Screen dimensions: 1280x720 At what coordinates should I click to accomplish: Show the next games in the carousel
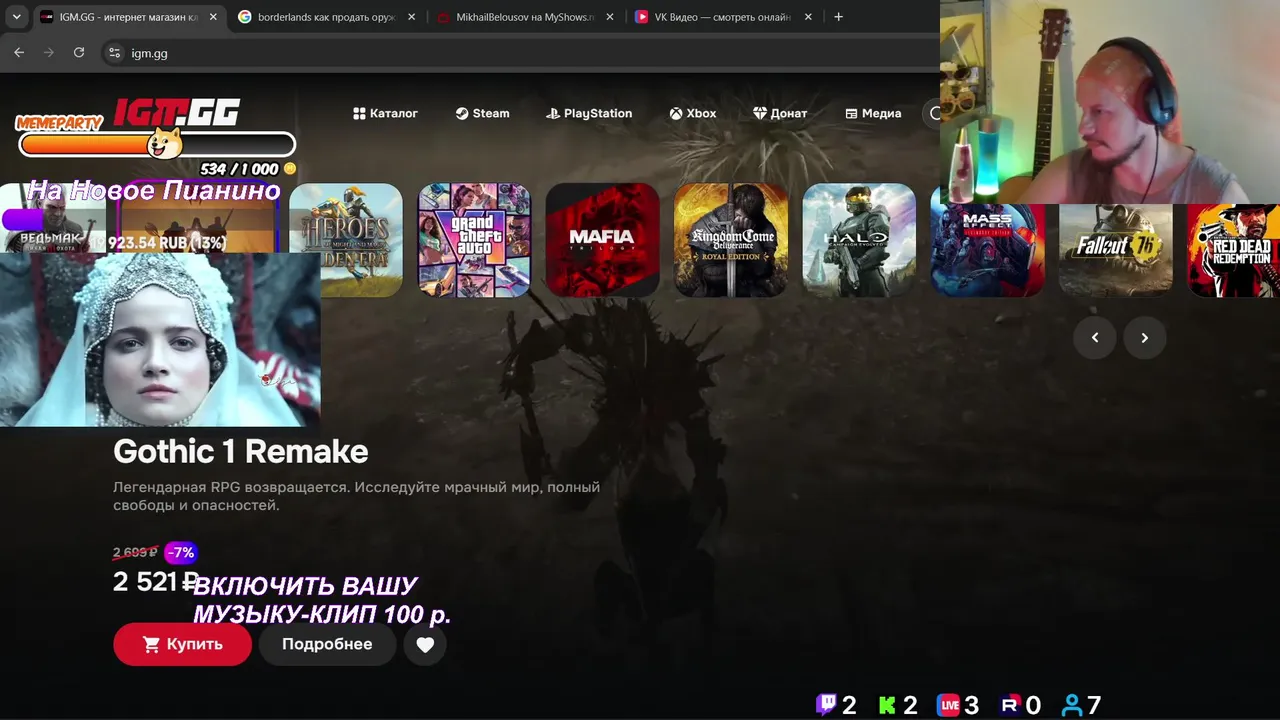click(1145, 338)
